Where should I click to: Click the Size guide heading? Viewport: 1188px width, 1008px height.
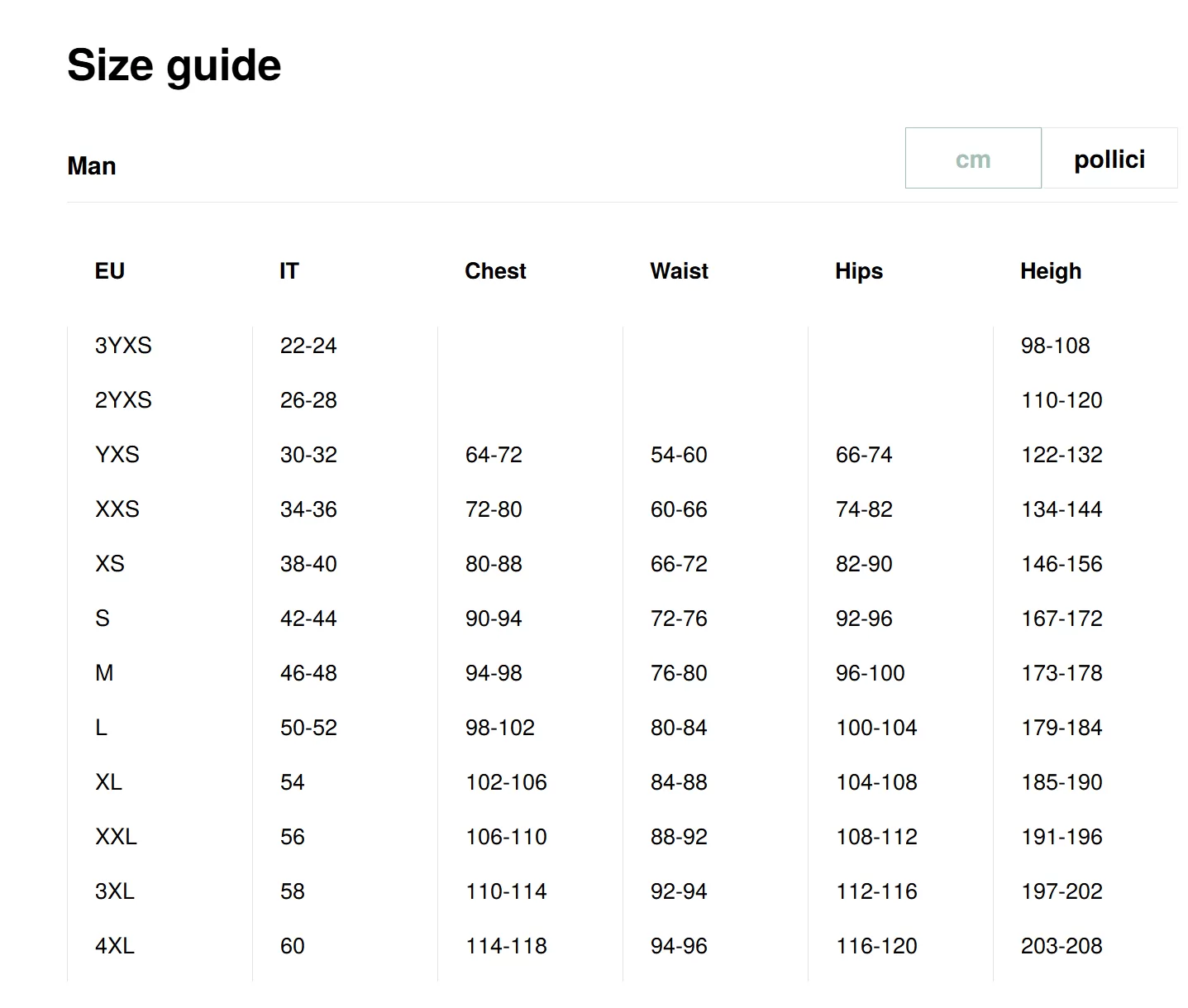[174, 65]
